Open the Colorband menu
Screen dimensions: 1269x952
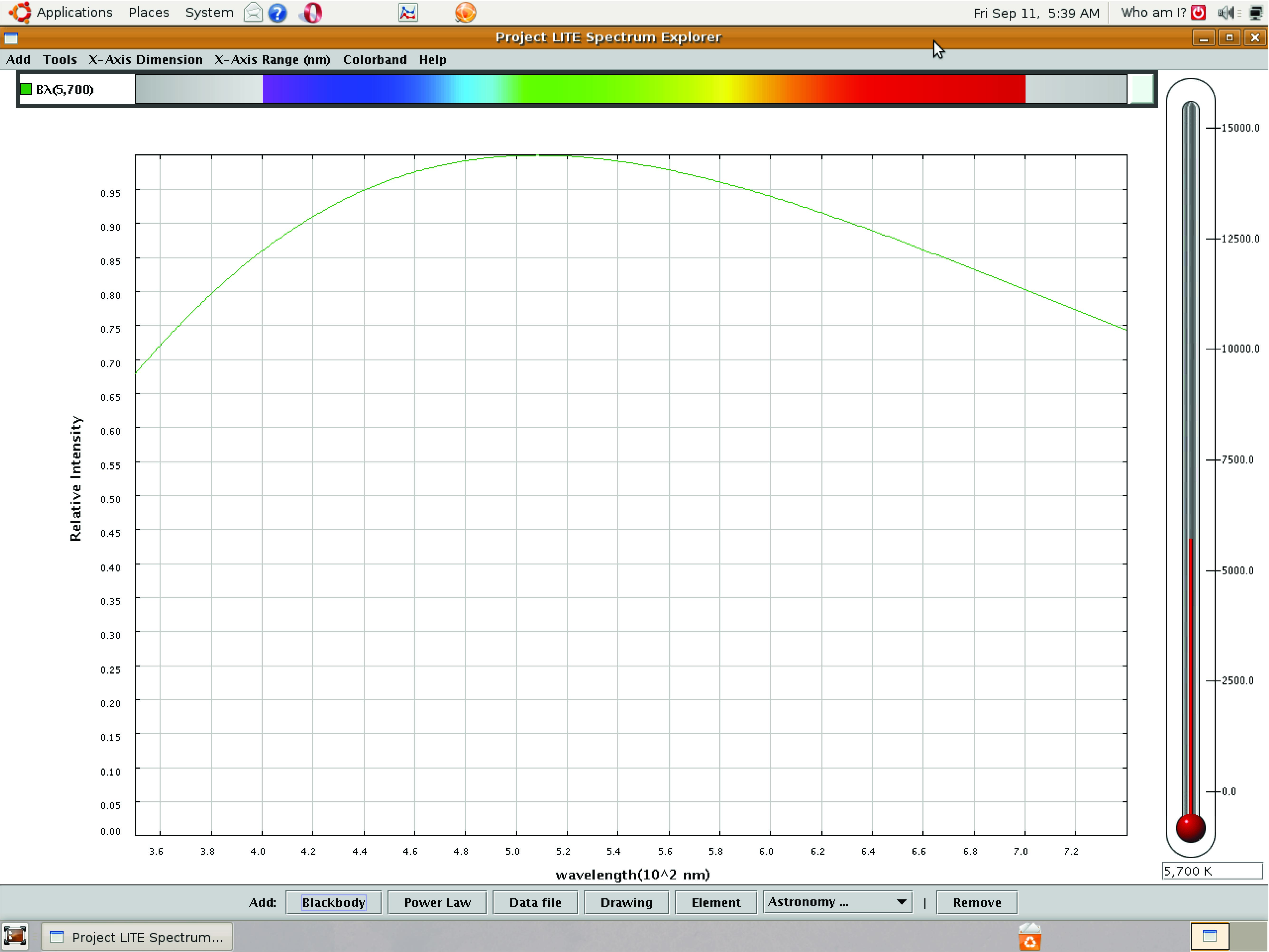tap(375, 60)
